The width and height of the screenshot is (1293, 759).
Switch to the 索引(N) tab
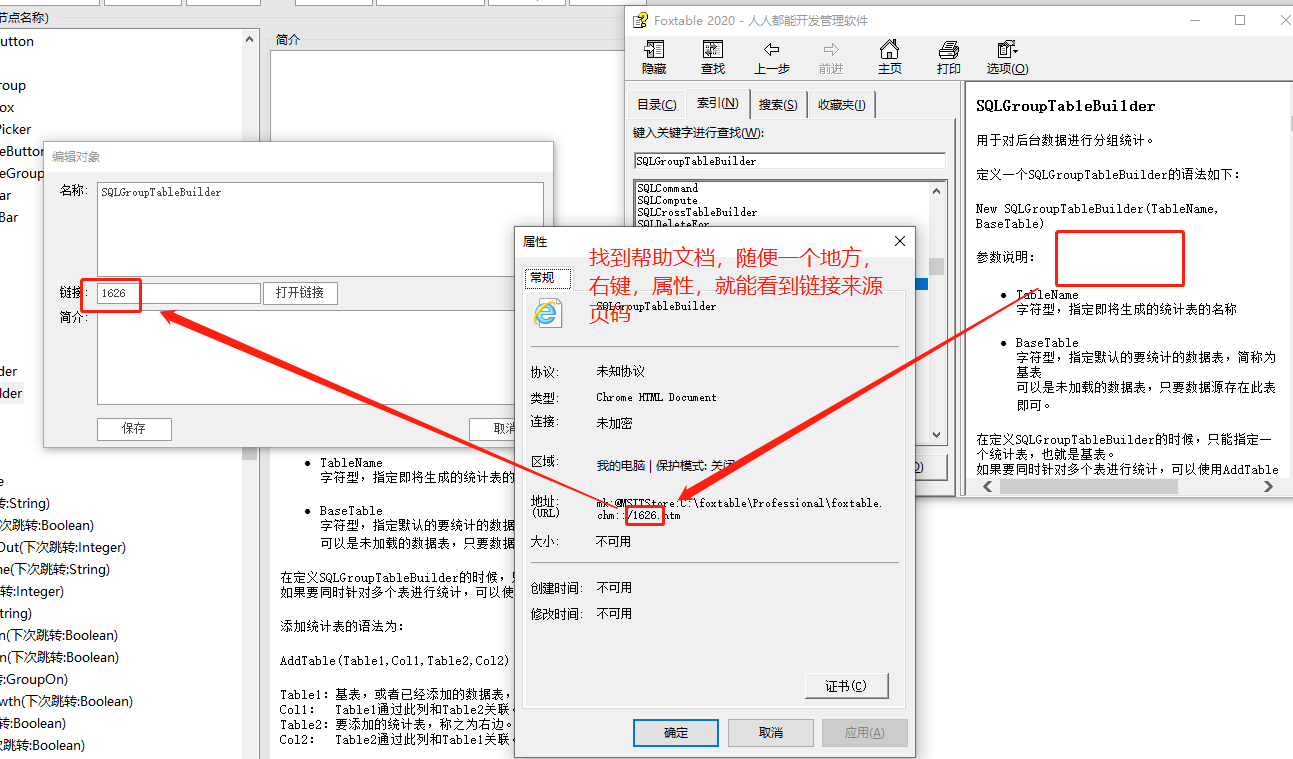tap(718, 103)
